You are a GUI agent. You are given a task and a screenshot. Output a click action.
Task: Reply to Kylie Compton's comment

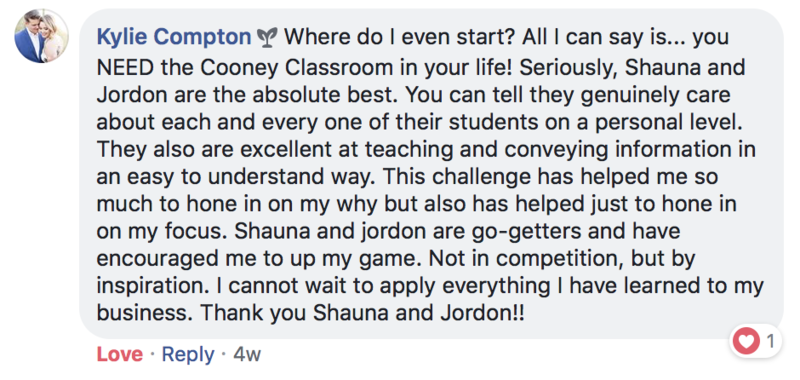pos(188,354)
